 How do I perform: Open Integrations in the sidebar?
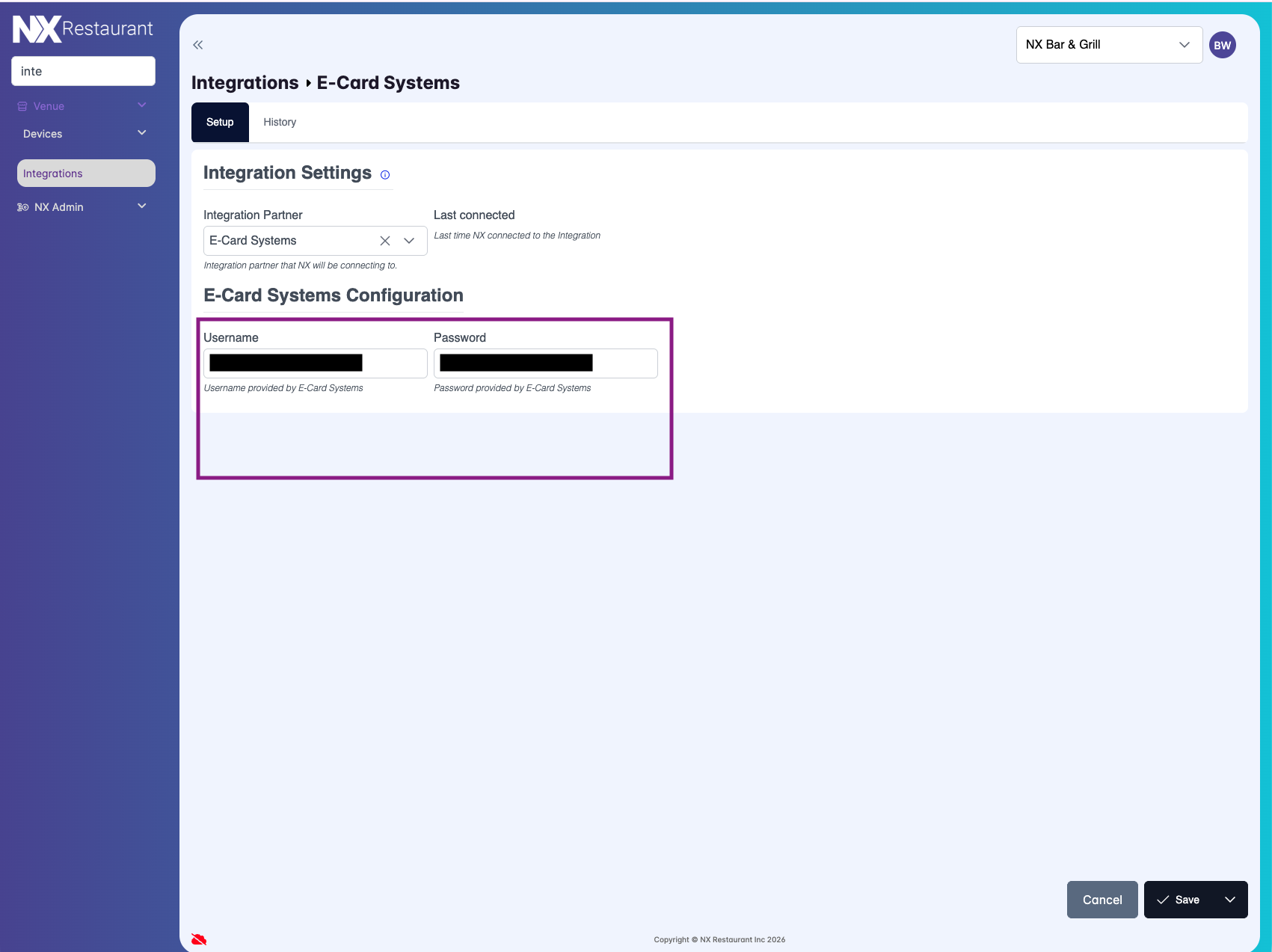pyautogui.click(x=86, y=173)
